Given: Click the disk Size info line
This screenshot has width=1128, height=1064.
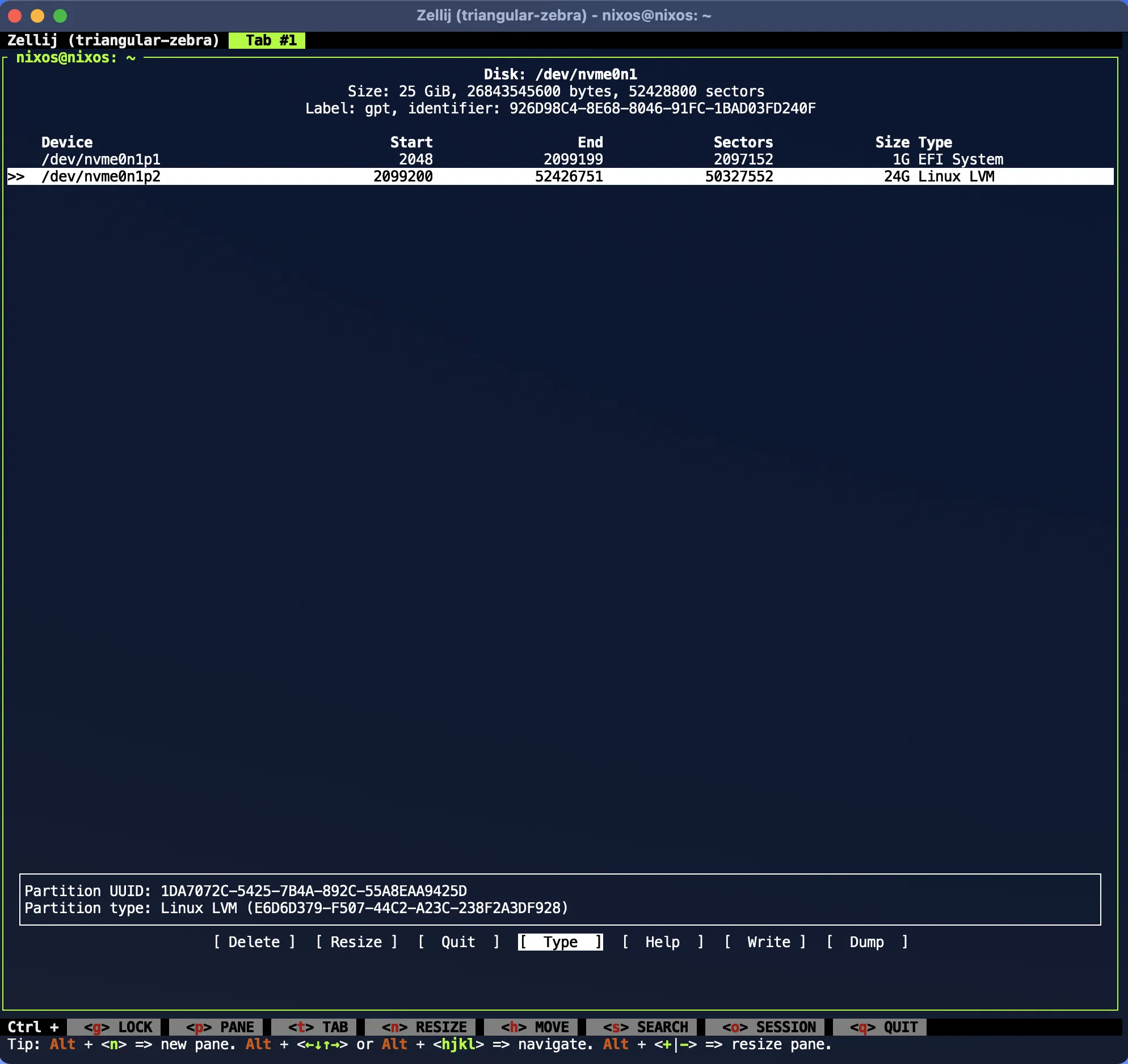Looking at the screenshot, I should click(x=556, y=91).
